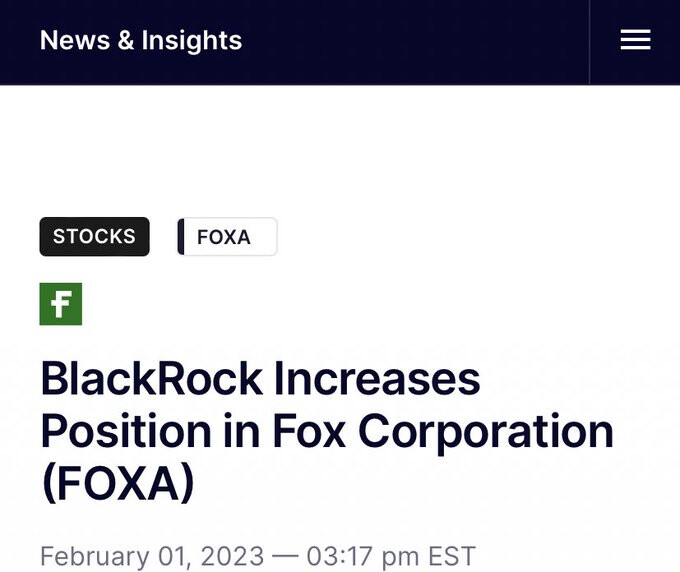Viewport: 680px width, 572px height.
Task: Open the FOXA ticker tag
Action: point(227,236)
